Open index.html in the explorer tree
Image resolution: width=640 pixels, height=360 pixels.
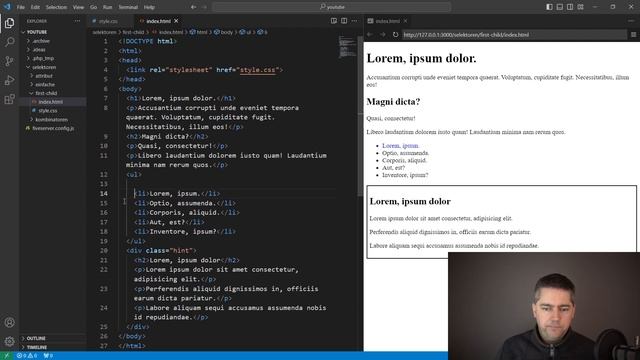click(51, 102)
